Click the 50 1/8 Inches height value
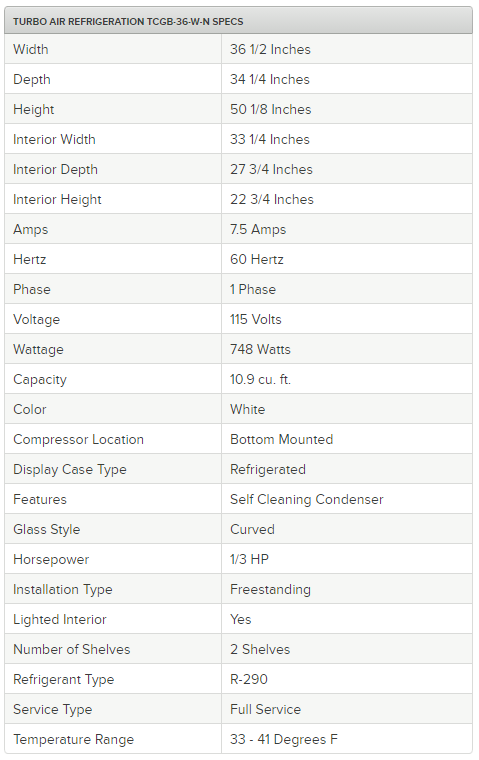This screenshot has height=760, width=479. tap(271, 110)
